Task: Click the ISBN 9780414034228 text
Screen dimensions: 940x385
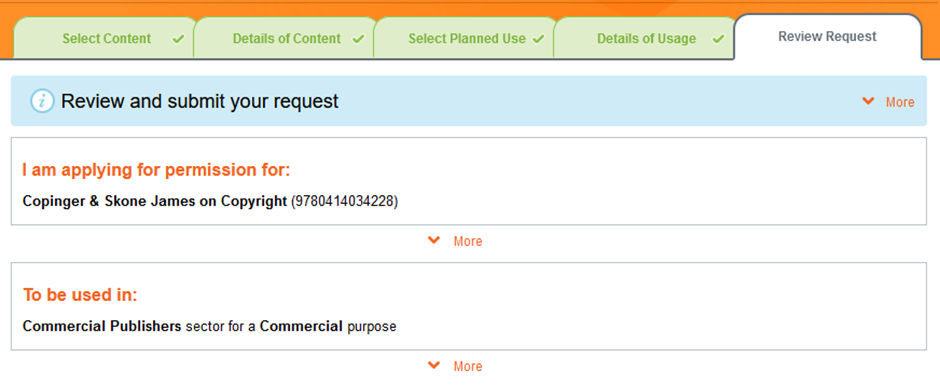Action: pyautogui.click(x=345, y=201)
